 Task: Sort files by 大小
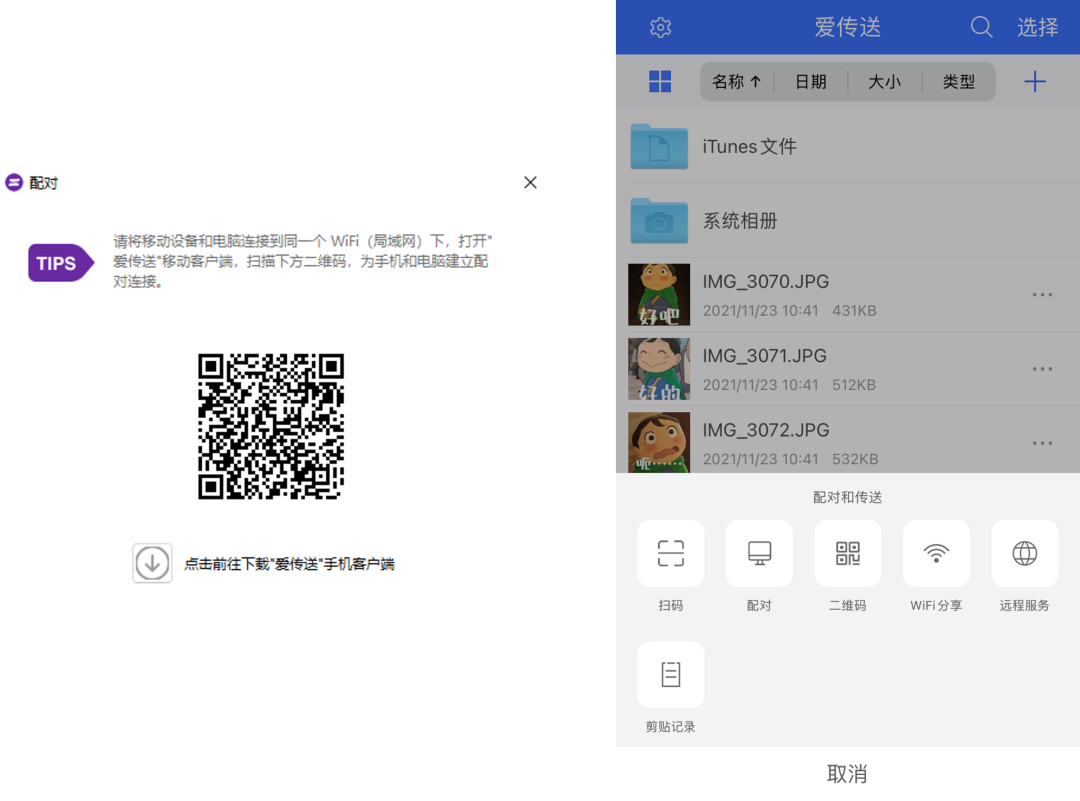click(884, 81)
